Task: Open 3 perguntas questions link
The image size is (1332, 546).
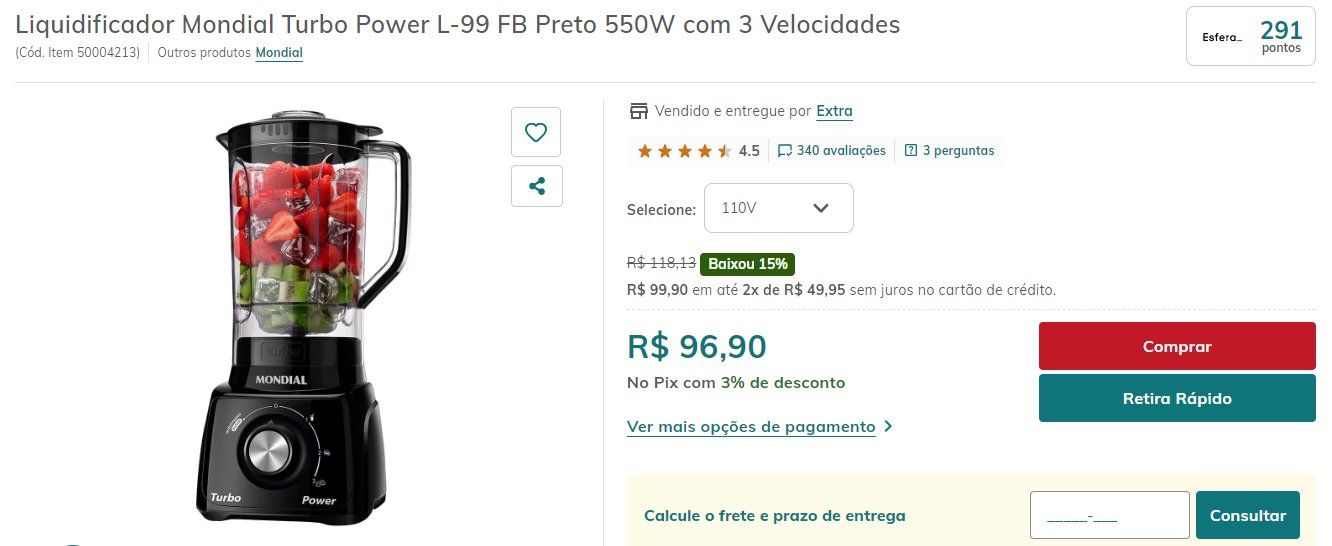Action: tap(958, 151)
